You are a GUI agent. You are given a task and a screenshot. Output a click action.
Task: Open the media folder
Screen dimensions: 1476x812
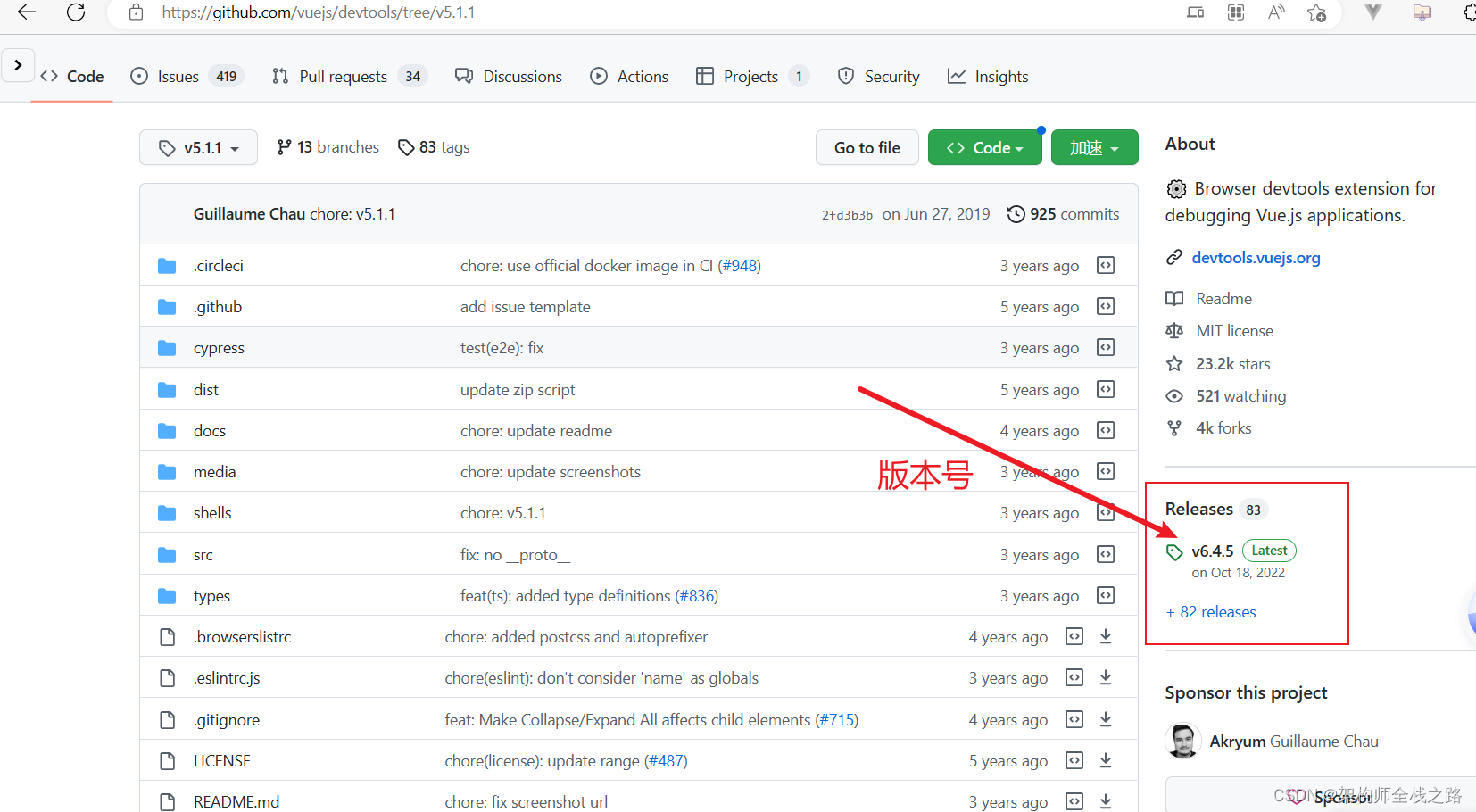point(214,472)
